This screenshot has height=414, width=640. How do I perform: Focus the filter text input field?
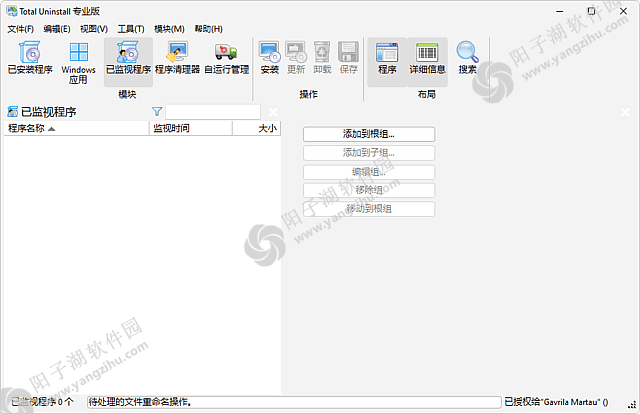(213, 112)
